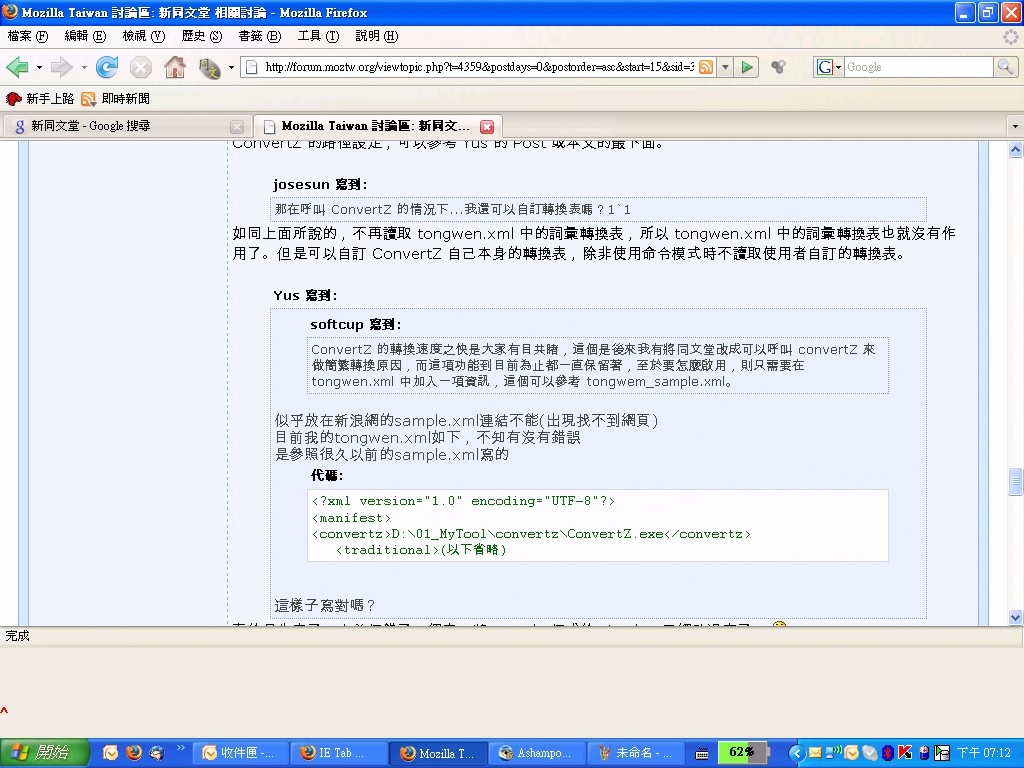Screen dimensions: 1024x768
Task: Click the Tongwen conversion toolbar icon
Action: point(209,67)
